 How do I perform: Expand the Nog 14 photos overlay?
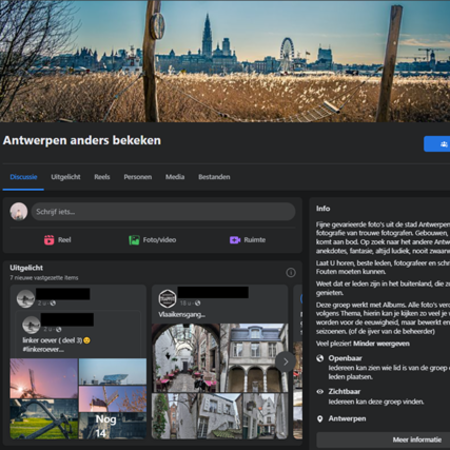[x=113, y=426]
